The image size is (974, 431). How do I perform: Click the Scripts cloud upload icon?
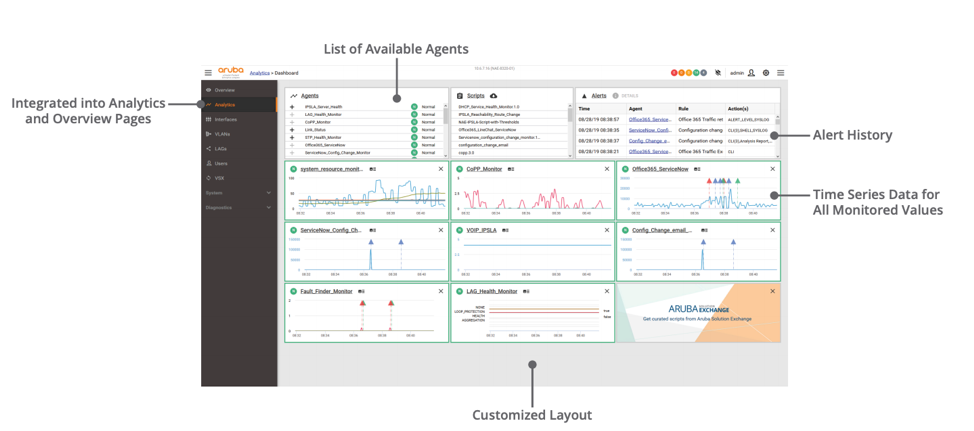point(494,96)
